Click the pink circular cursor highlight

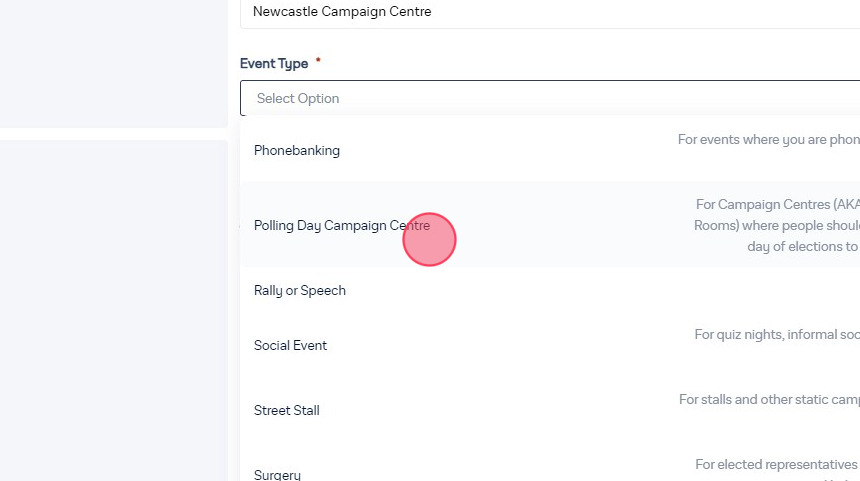(x=430, y=240)
